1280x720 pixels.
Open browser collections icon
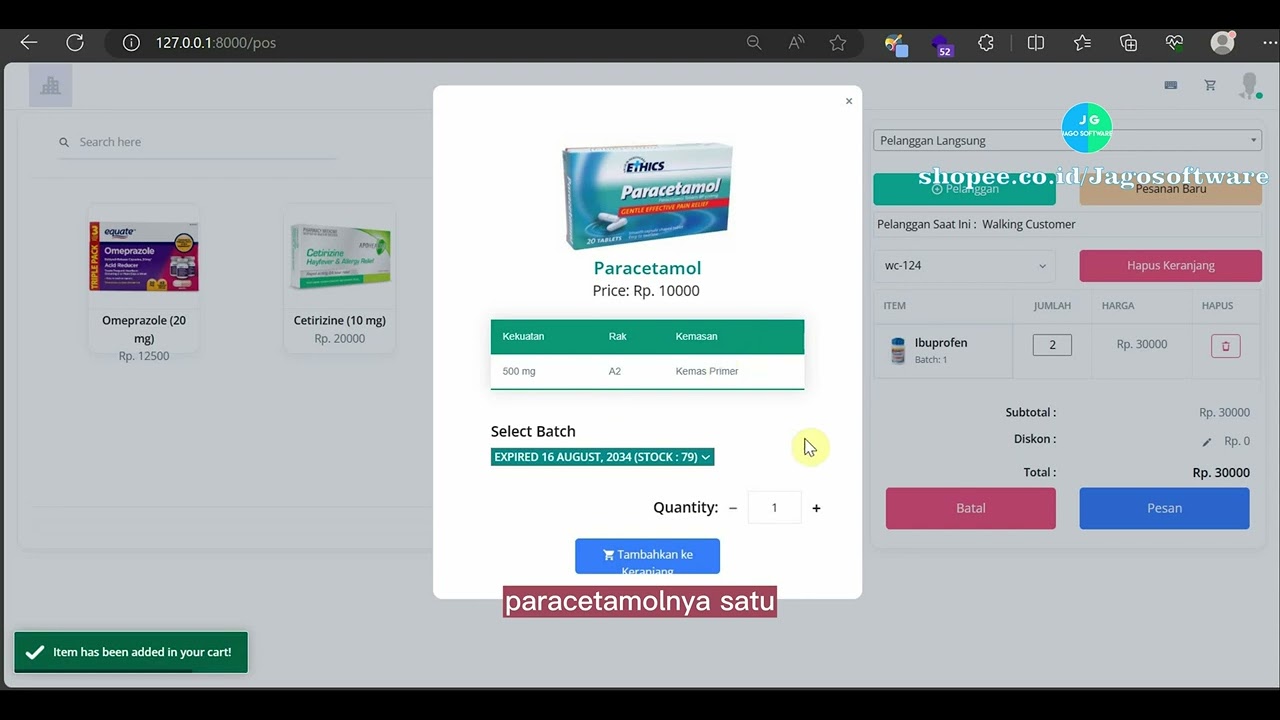[x=1128, y=42]
